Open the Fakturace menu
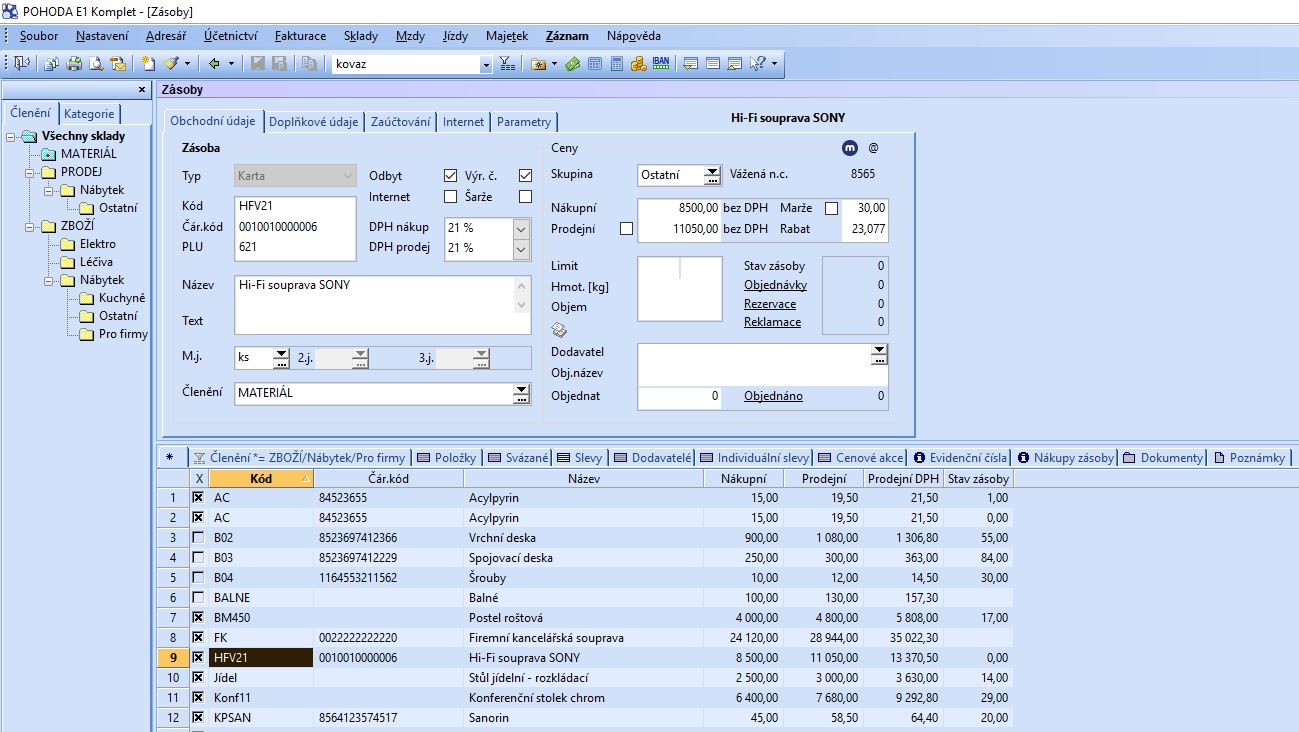Image resolution: width=1299 pixels, height=732 pixels. (300, 36)
